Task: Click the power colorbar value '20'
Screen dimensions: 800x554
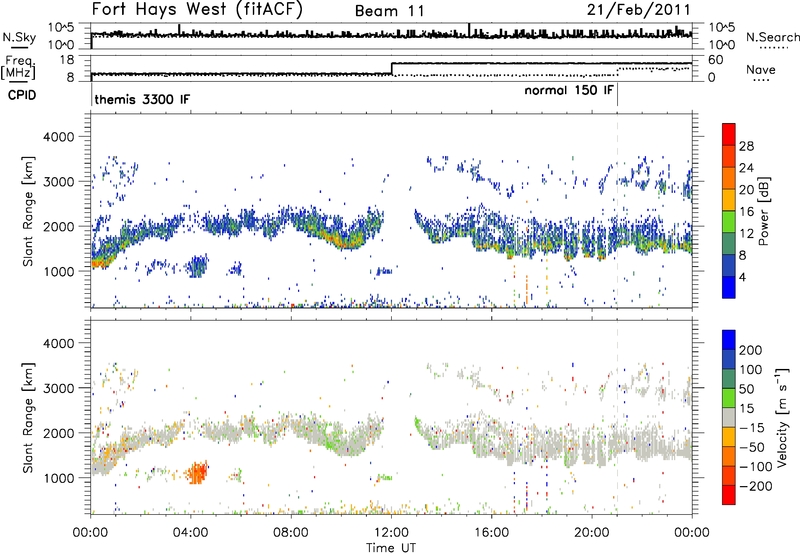Action: tap(746, 190)
